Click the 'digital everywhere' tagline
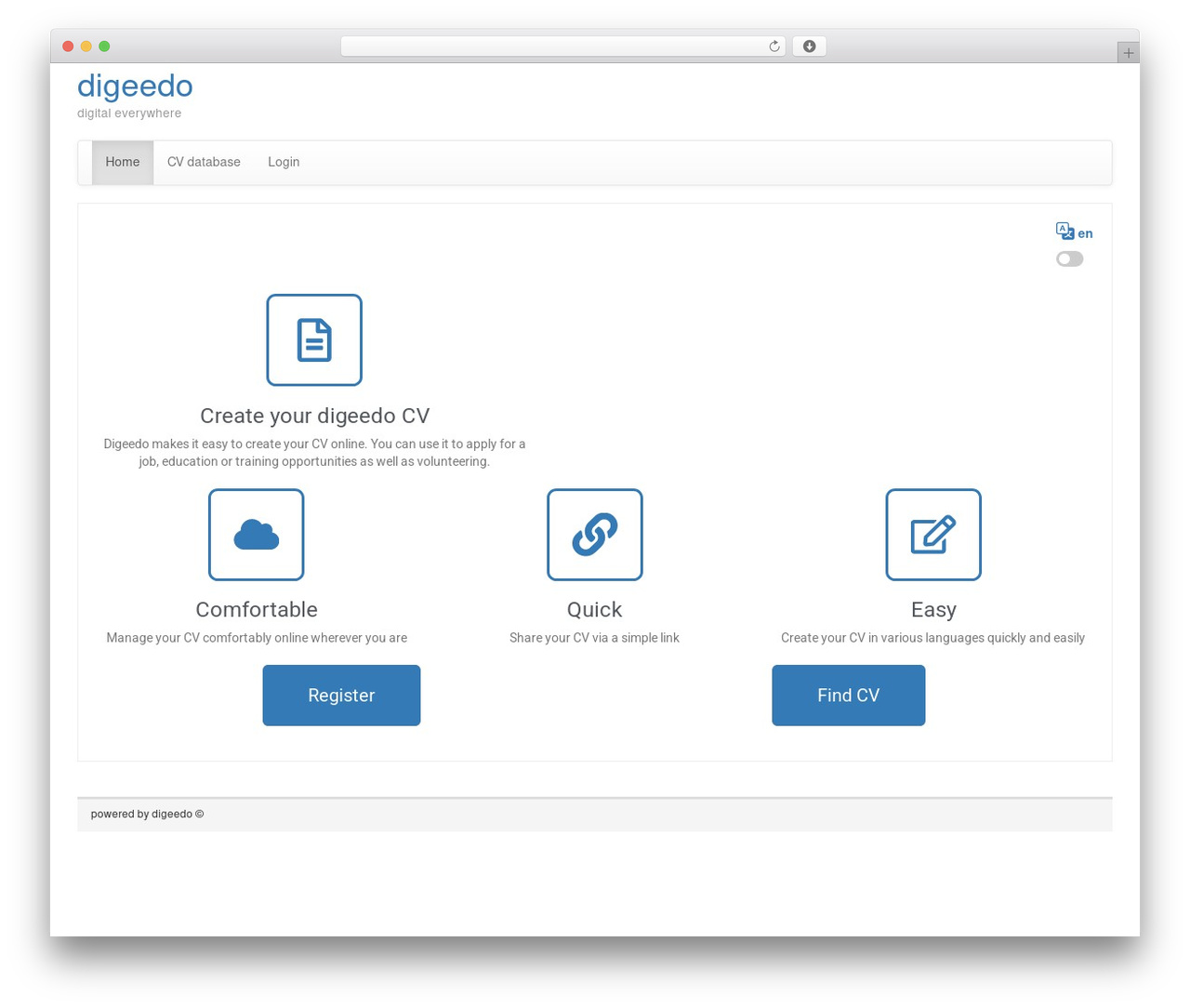 click(x=129, y=113)
